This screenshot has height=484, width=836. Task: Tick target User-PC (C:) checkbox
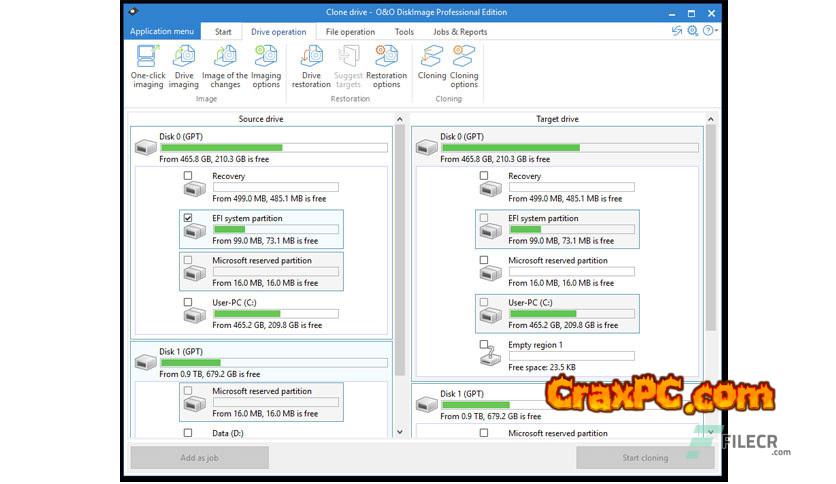pyautogui.click(x=484, y=302)
